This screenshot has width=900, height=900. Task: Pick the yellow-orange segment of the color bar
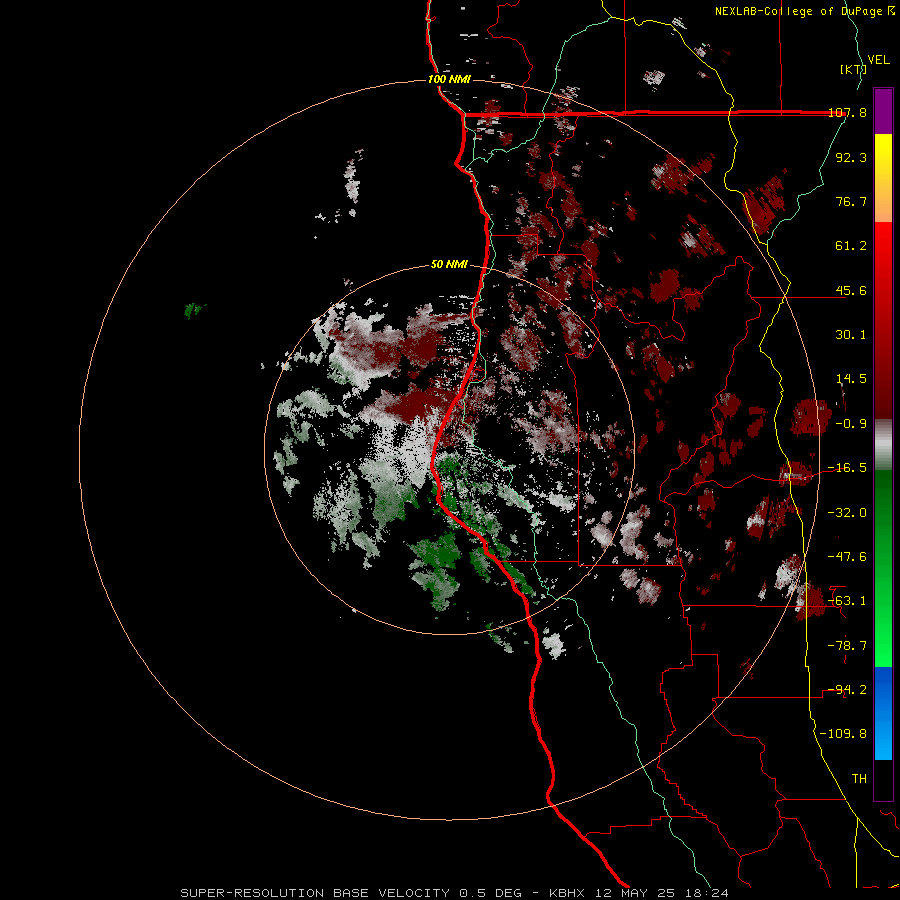coord(883,178)
